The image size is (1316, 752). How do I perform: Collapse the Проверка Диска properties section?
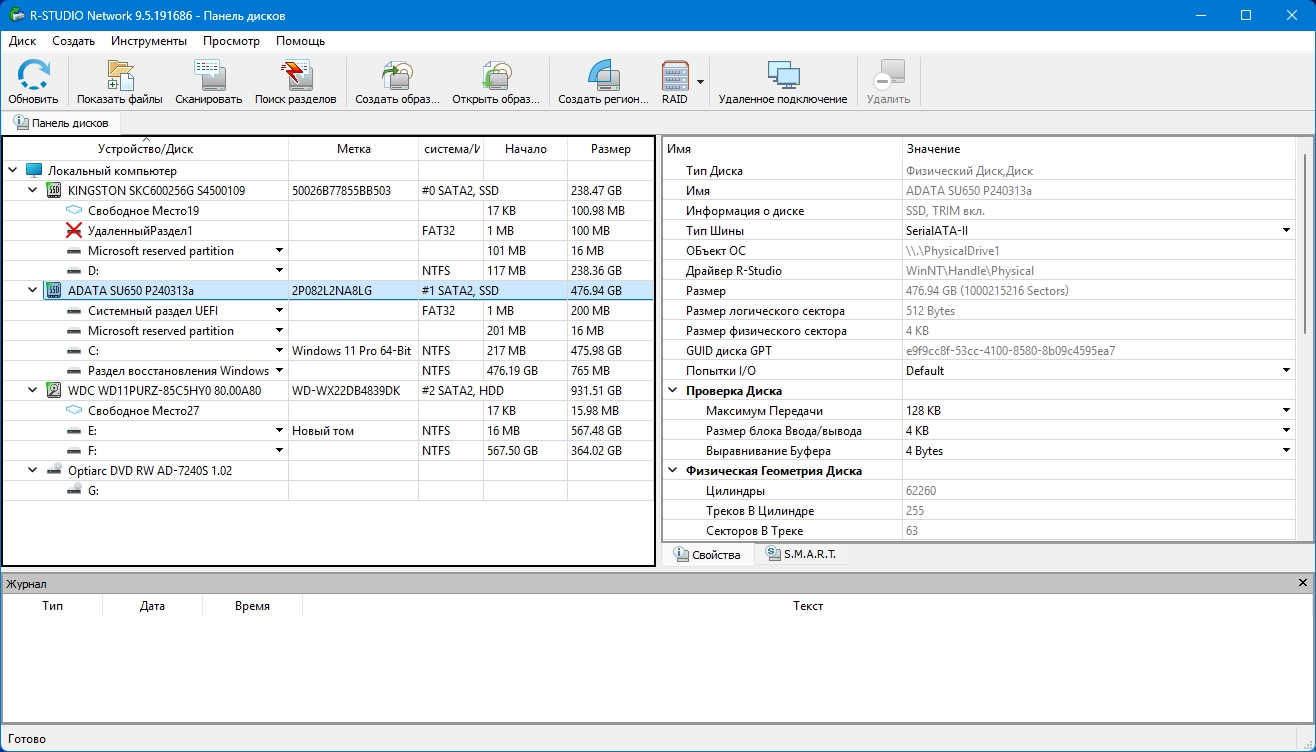pyautogui.click(x=673, y=391)
